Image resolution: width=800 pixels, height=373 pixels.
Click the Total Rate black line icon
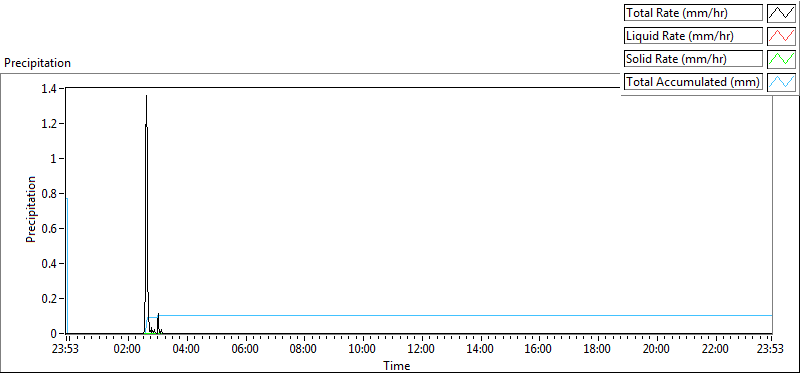click(781, 13)
